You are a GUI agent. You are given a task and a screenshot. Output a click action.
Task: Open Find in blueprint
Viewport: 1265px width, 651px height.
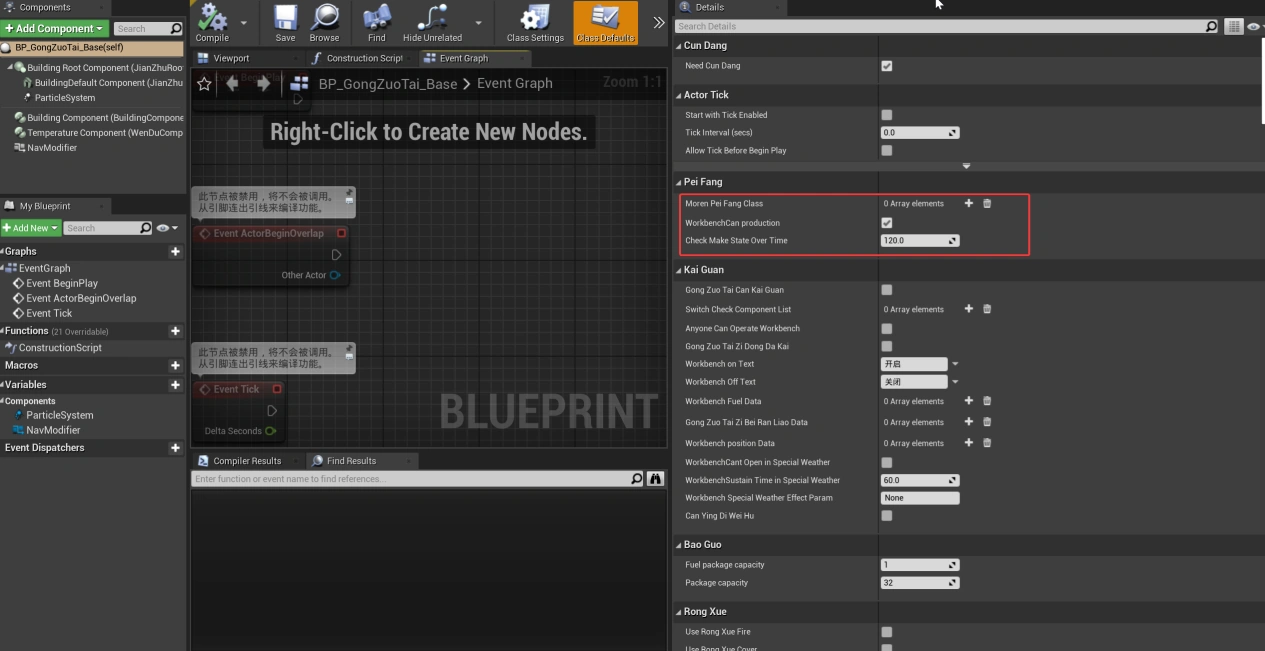pyautogui.click(x=376, y=22)
